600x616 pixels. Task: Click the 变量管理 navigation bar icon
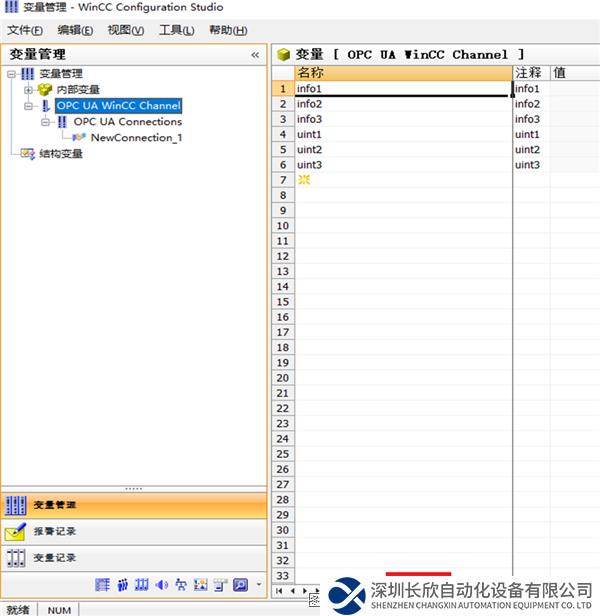tap(16, 506)
